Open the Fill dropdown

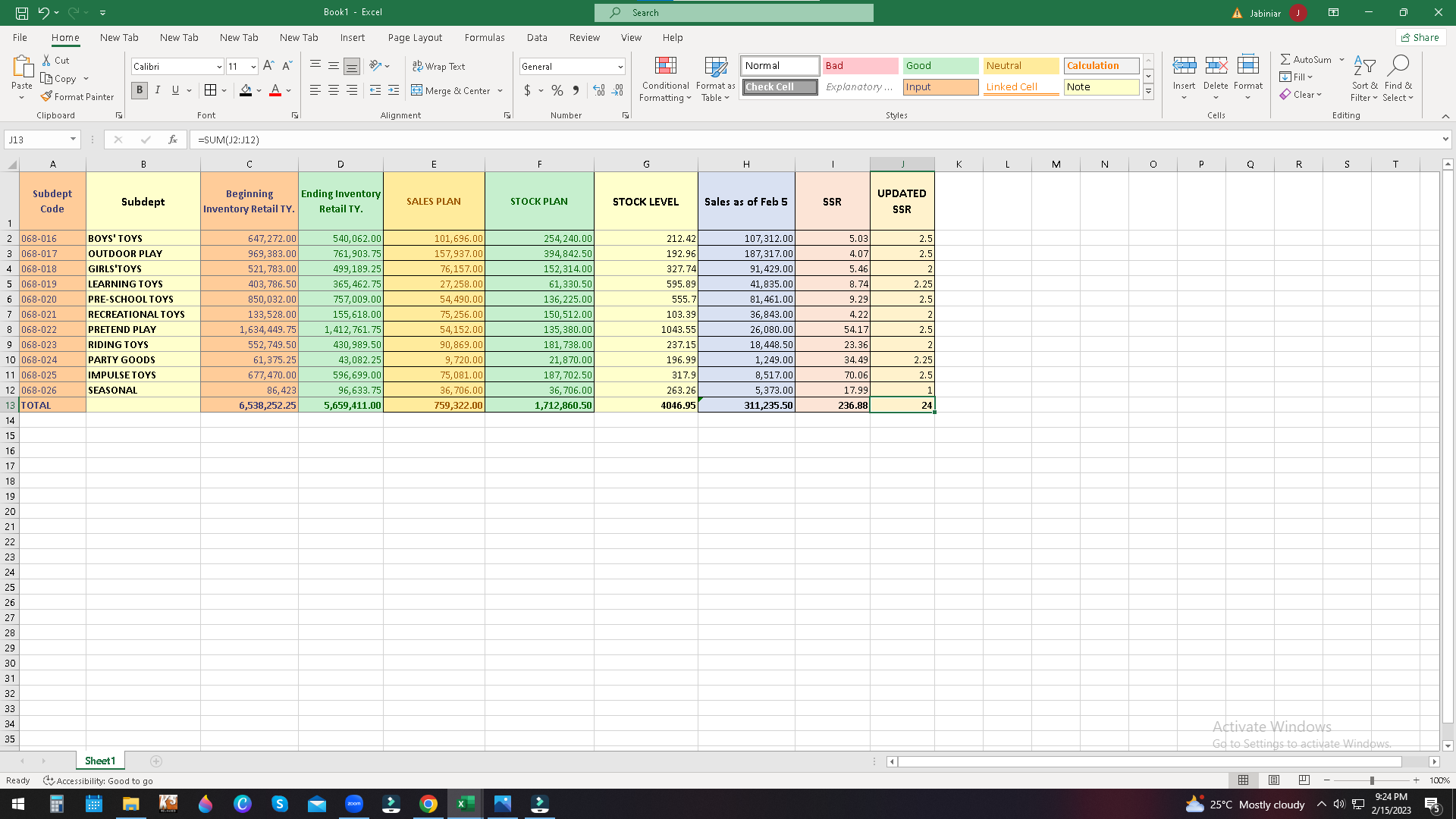click(x=1296, y=77)
